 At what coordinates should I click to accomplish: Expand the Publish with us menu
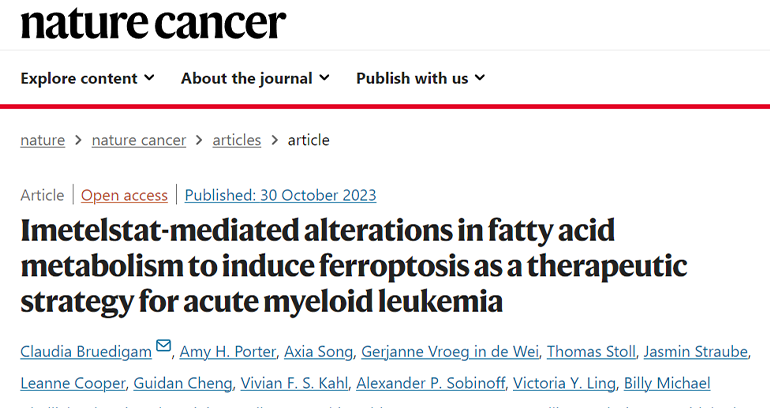pyautogui.click(x=420, y=78)
